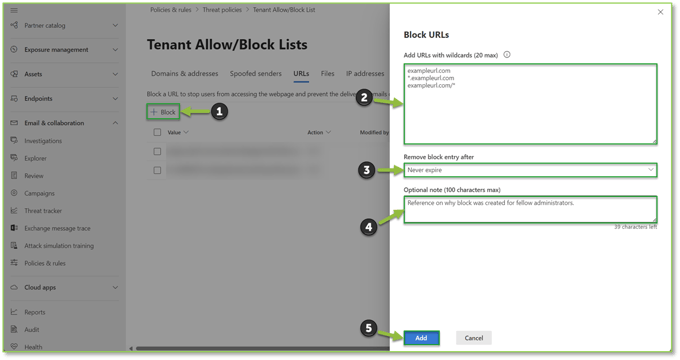Close the Block URLs panel with X
The width and height of the screenshot is (680, 360).
[660, 12]
